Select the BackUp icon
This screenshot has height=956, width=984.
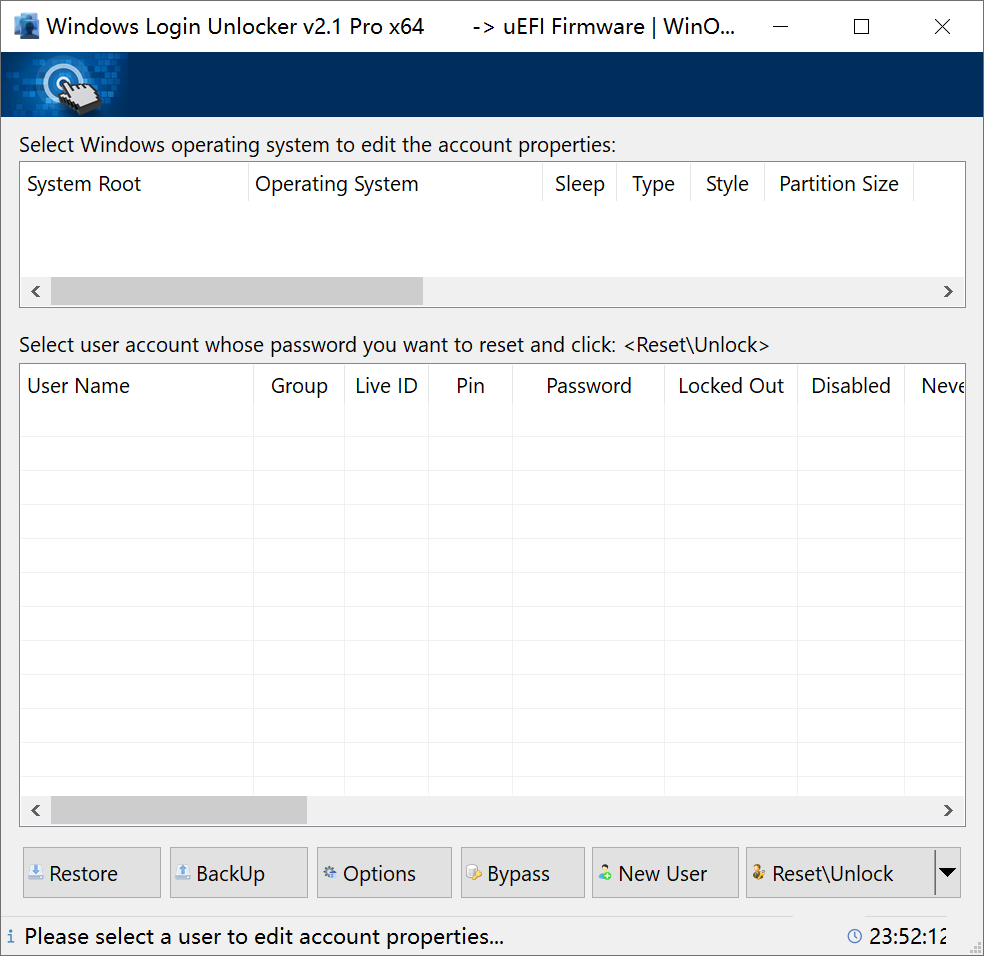point(184,872)
